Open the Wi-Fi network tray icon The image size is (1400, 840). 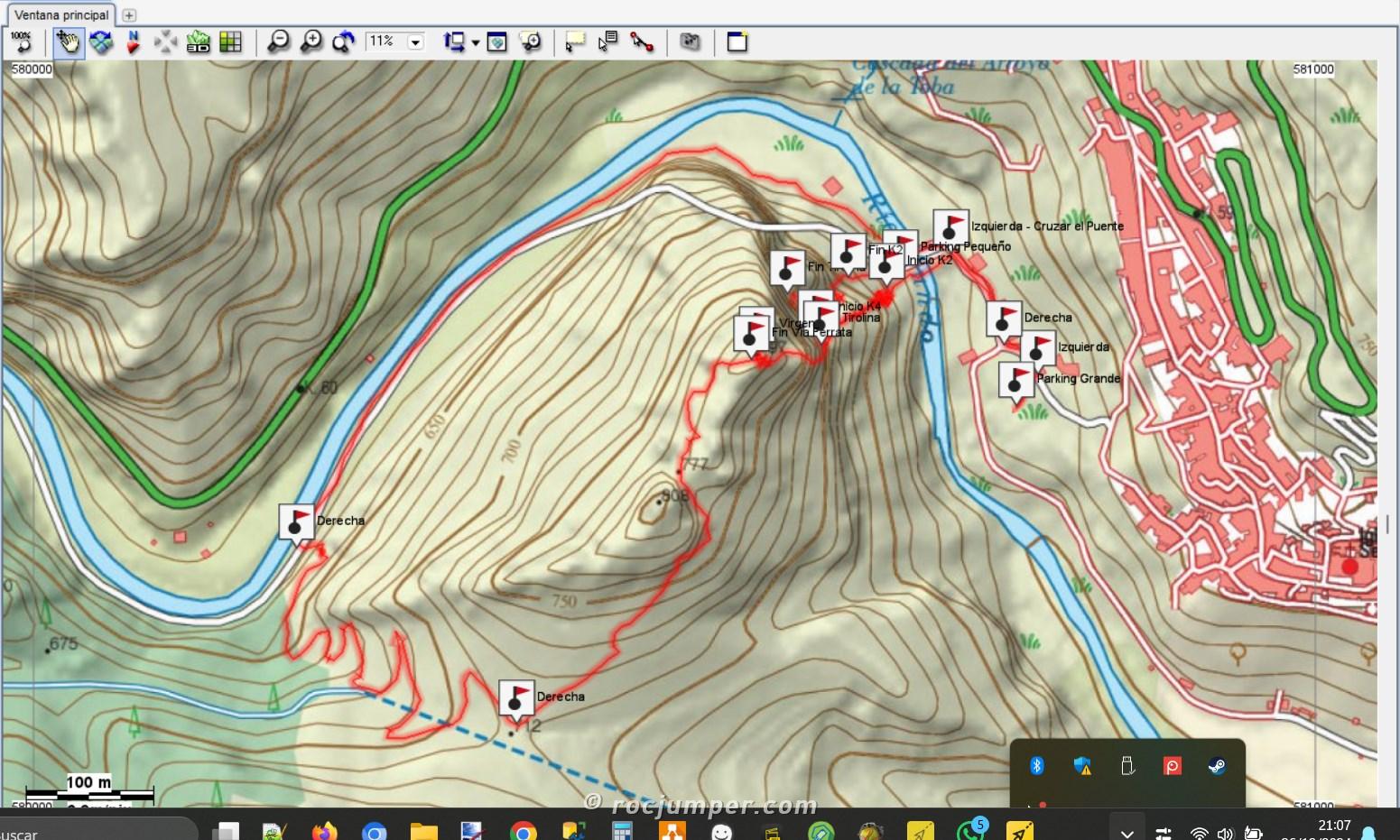click(1199, 833)
